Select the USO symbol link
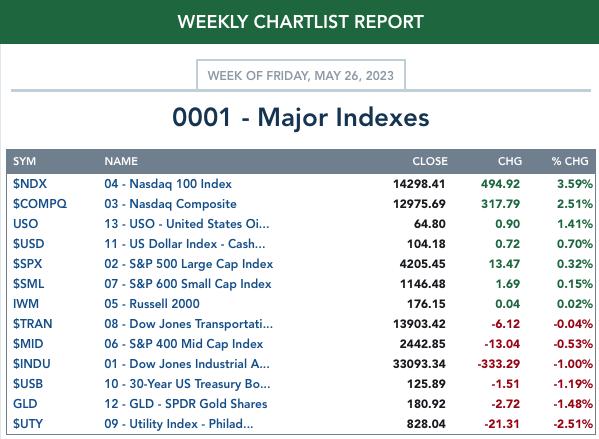Screen dimensions: 599x439 tap(26, 224)
